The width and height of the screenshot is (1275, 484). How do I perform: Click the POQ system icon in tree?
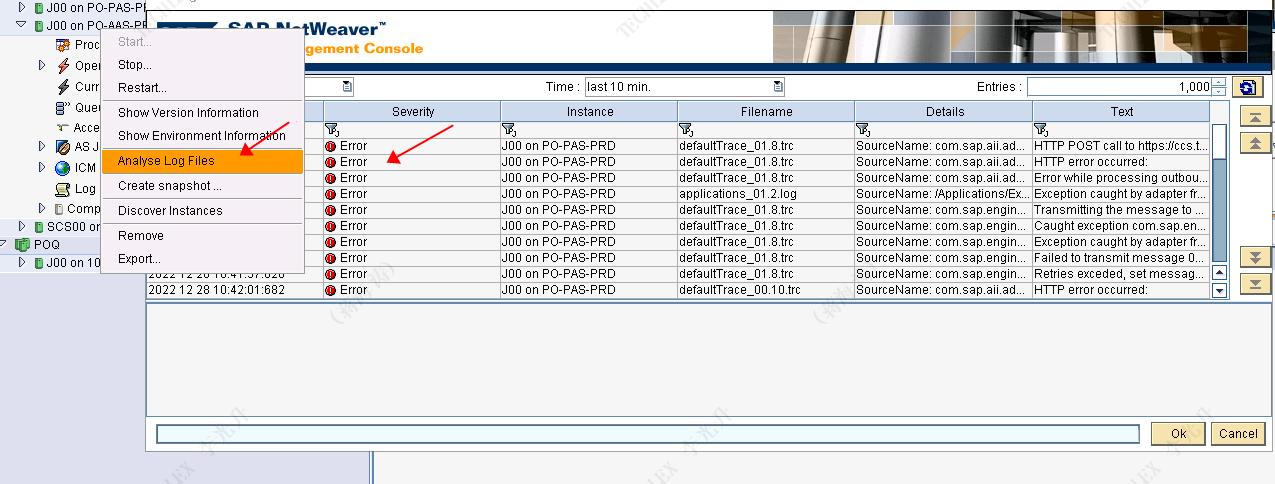coord(23,245)
